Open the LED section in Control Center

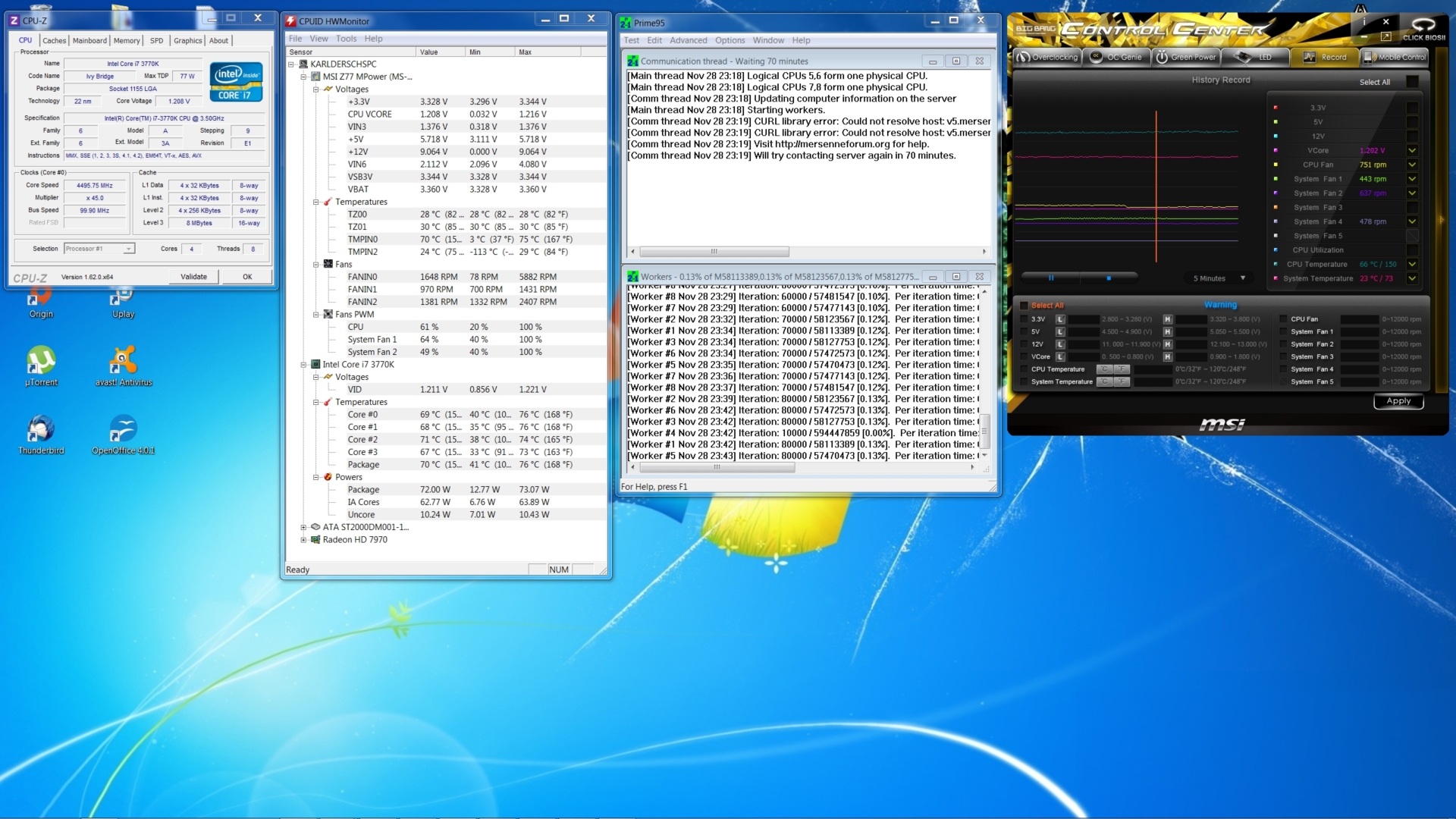pos(1254,57)
